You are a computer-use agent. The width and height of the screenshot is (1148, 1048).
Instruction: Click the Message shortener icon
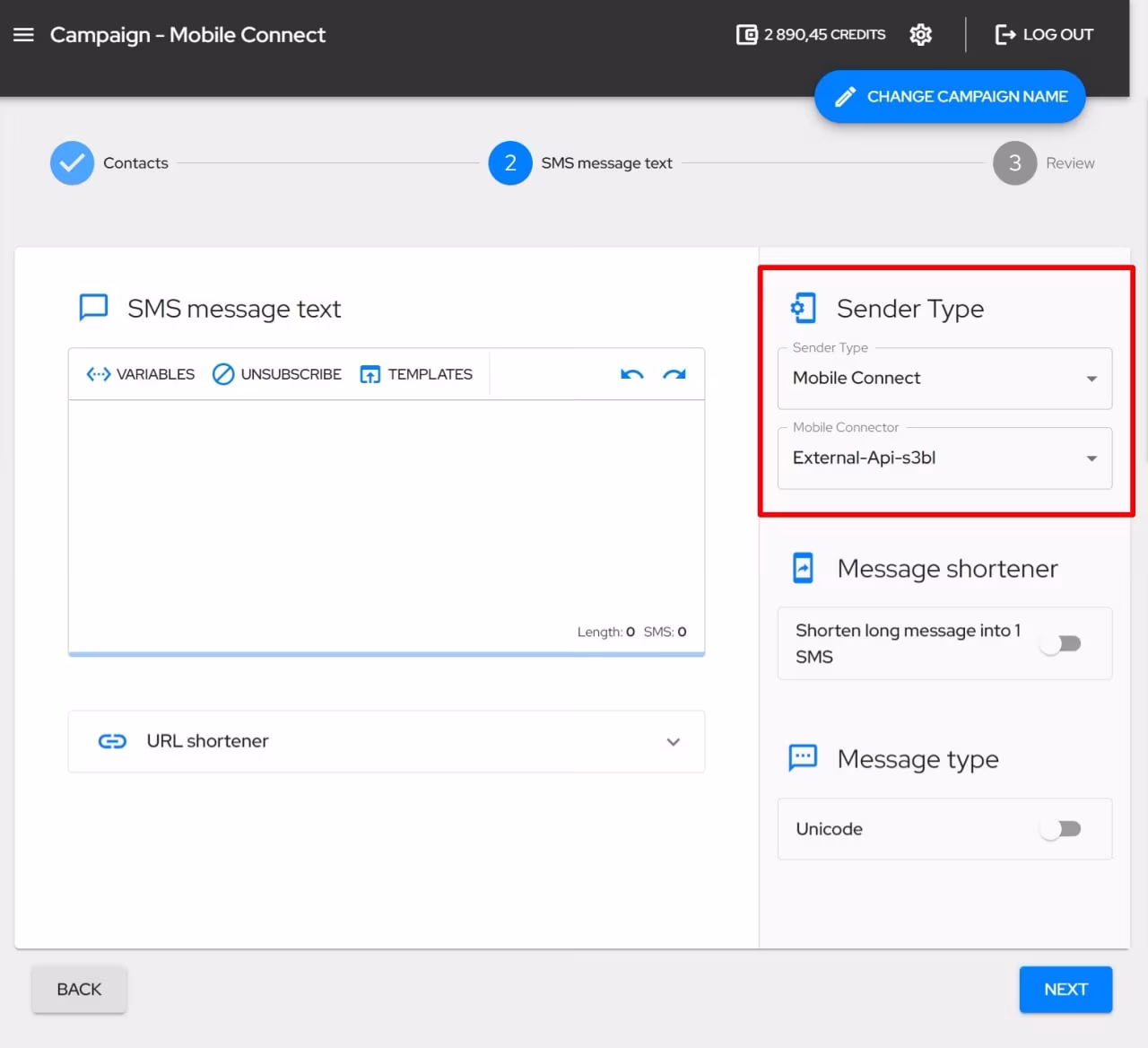click(x=803, y=568)
